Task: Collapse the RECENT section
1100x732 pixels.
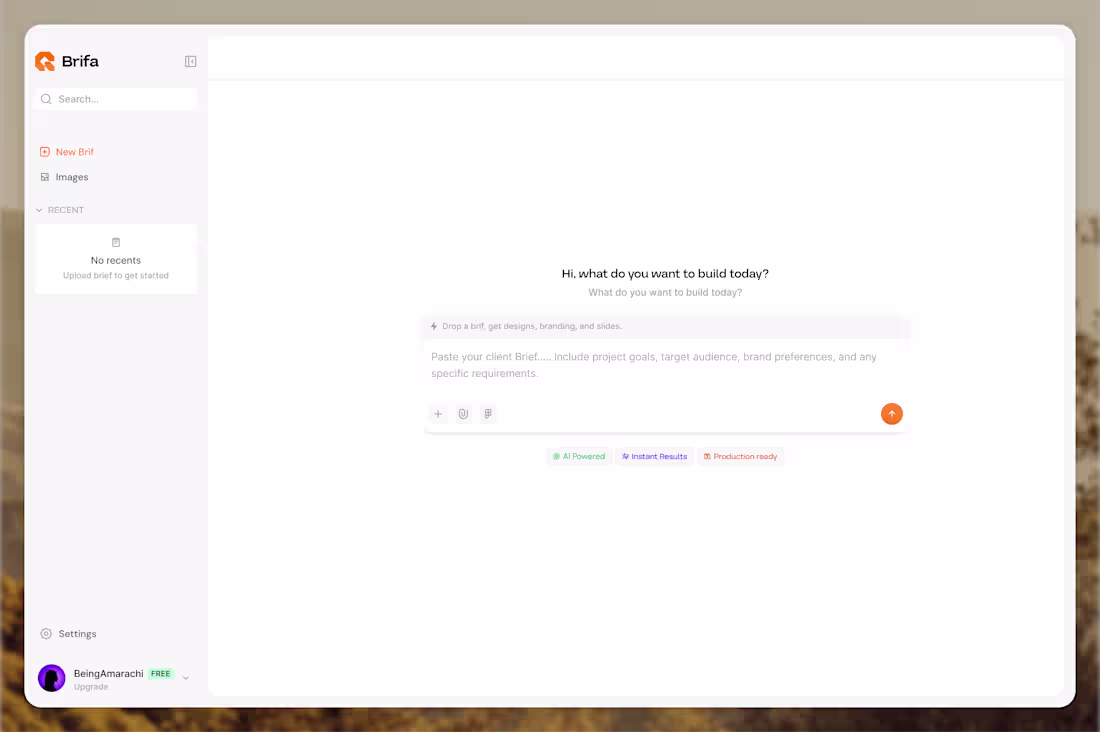Action: pyautogui.click(x=39, y=210)
